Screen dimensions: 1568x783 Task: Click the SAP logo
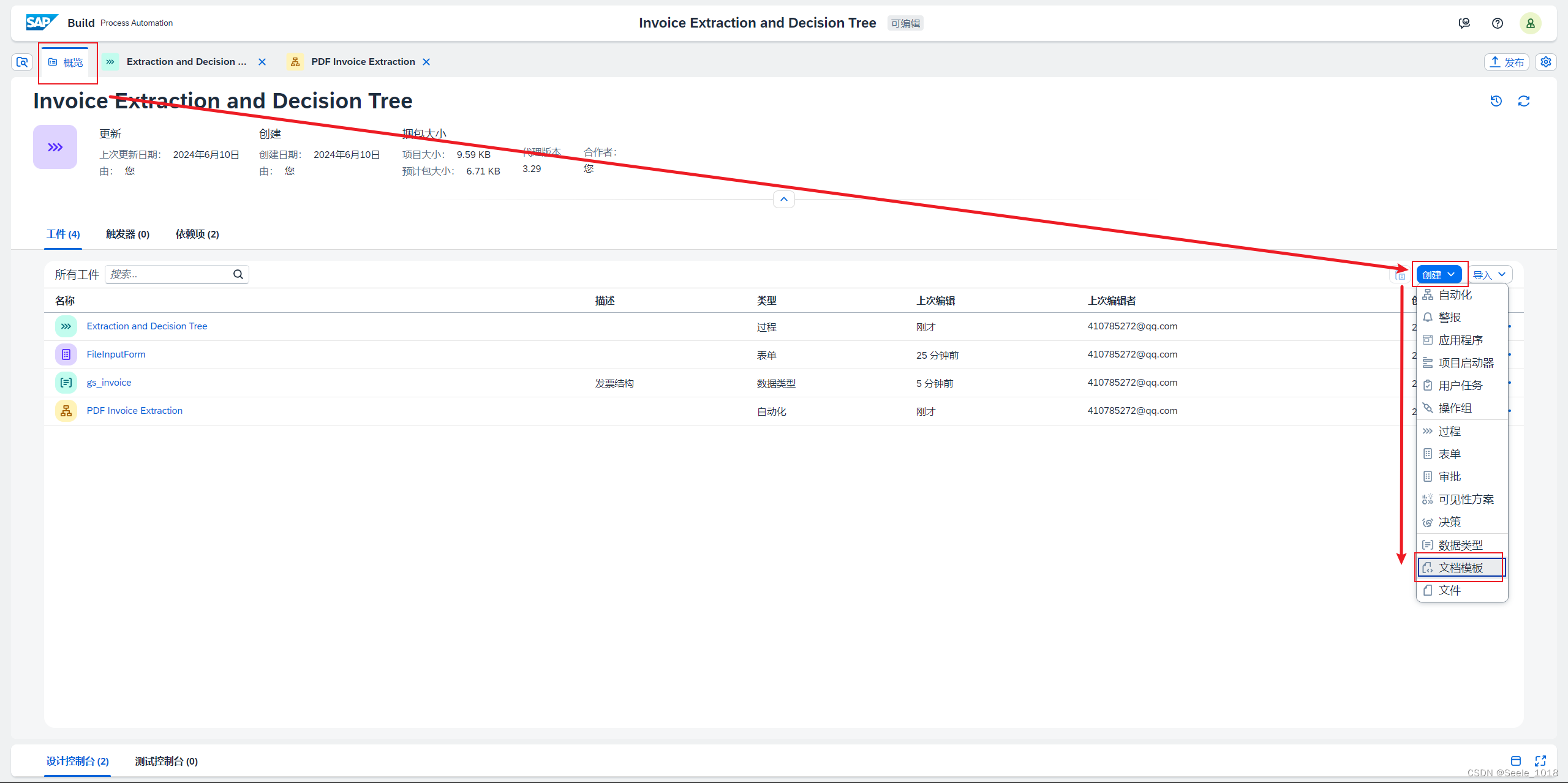click(42, 23)
